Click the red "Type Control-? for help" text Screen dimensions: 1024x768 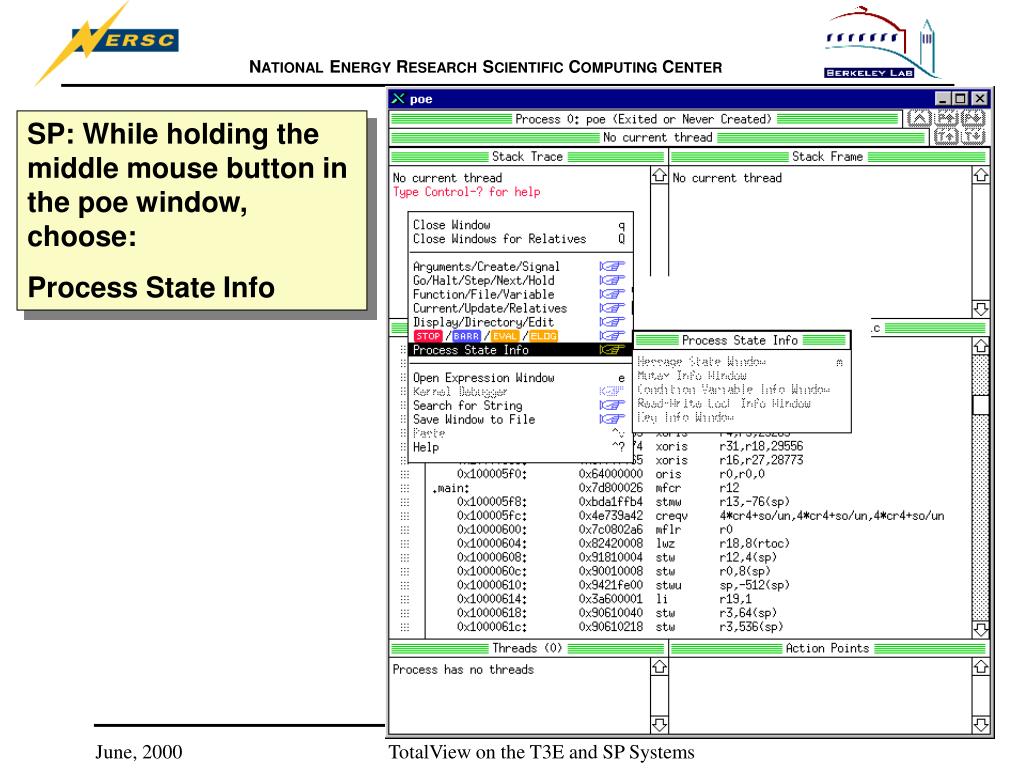(x=466, y=192)
